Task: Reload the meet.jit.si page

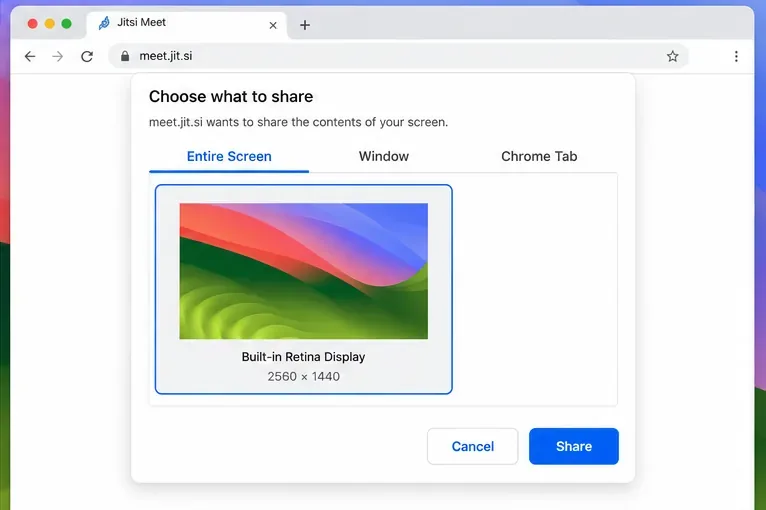Action: click(87, 56)
